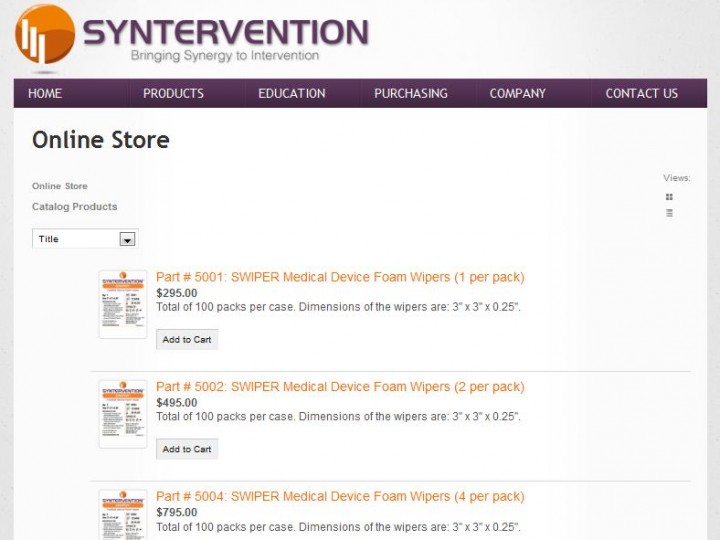This screenshot has height=540, width=720.
Task: Switch to grid view icon
Action: pyautogui.click(x=669, y=197)
